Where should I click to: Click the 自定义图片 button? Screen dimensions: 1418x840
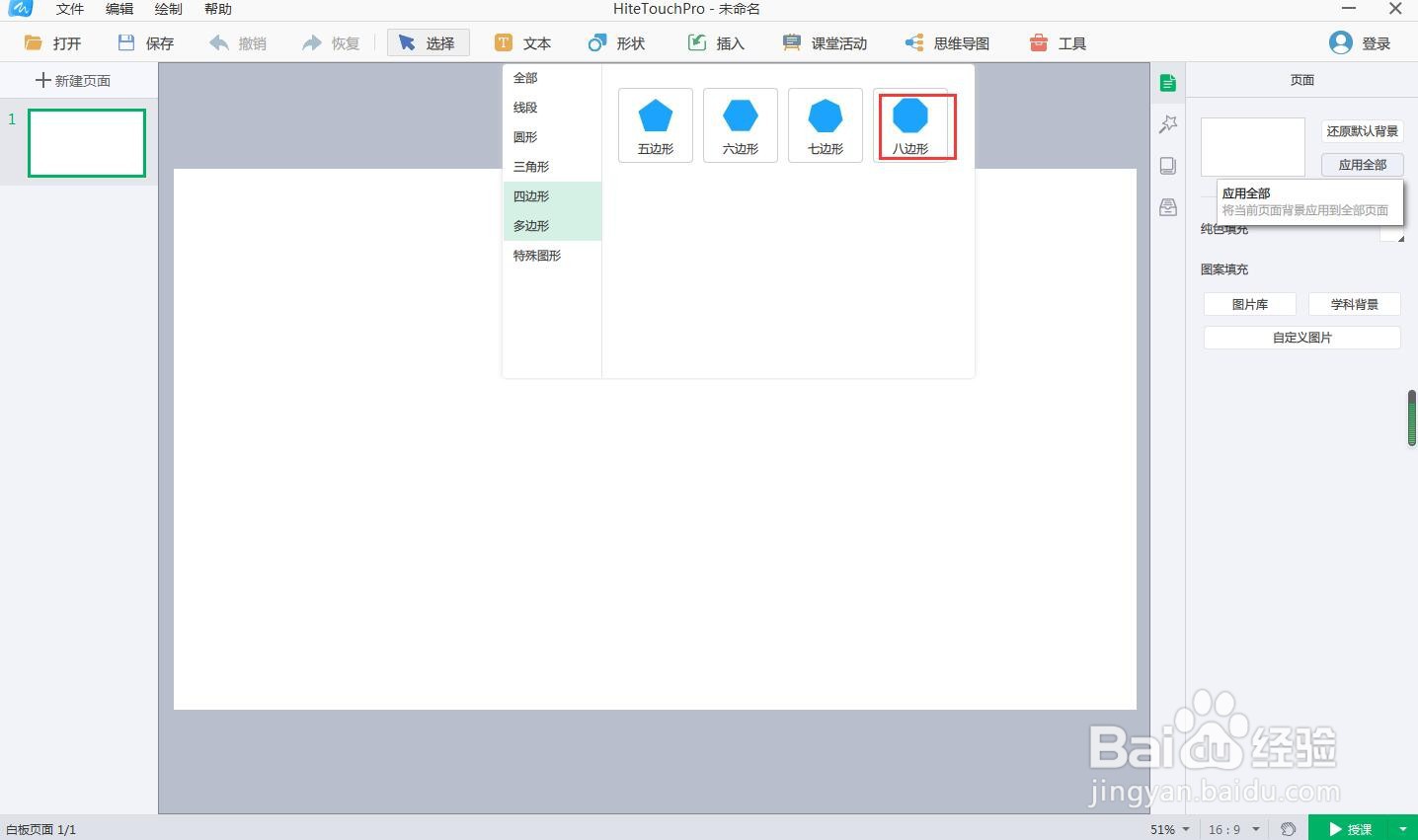(1301, 338)
